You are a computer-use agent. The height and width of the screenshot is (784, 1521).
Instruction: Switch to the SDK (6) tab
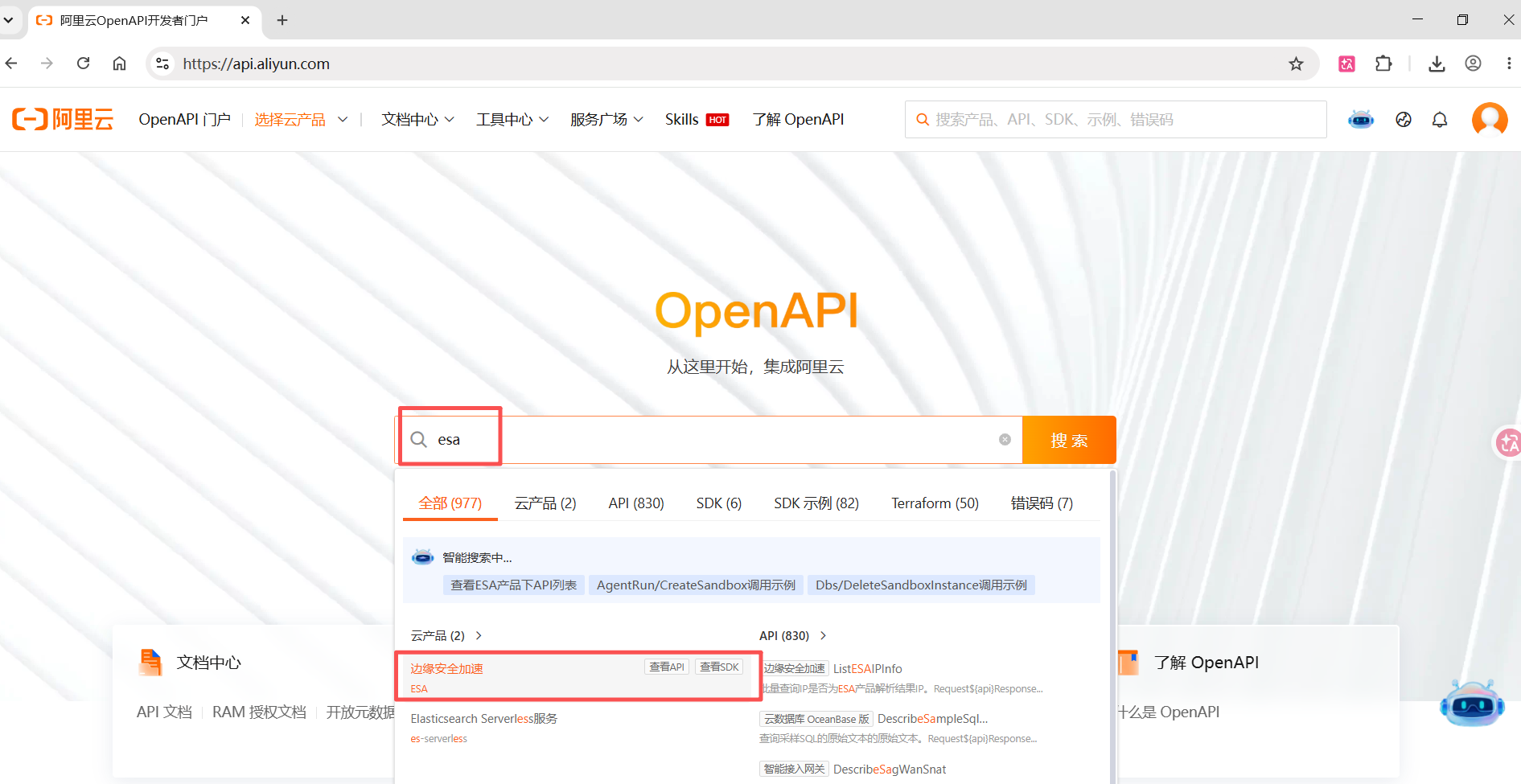719,503
